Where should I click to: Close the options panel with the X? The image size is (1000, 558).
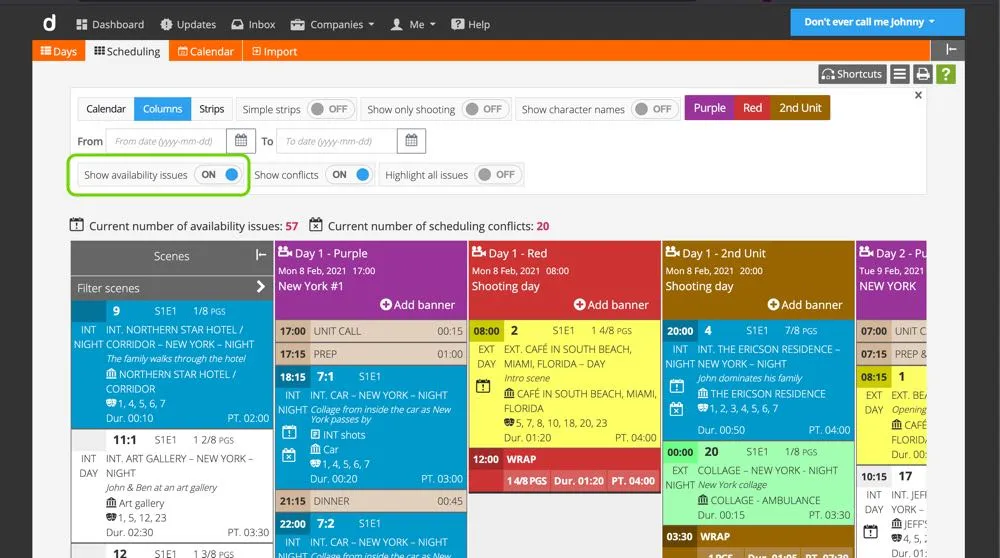[x=918, y=95]
